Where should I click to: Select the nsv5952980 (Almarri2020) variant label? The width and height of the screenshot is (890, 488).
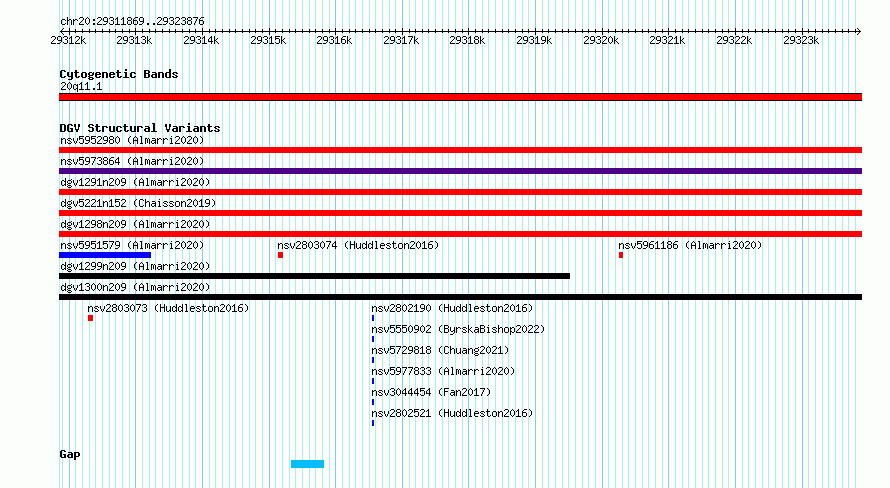(132, 140)
